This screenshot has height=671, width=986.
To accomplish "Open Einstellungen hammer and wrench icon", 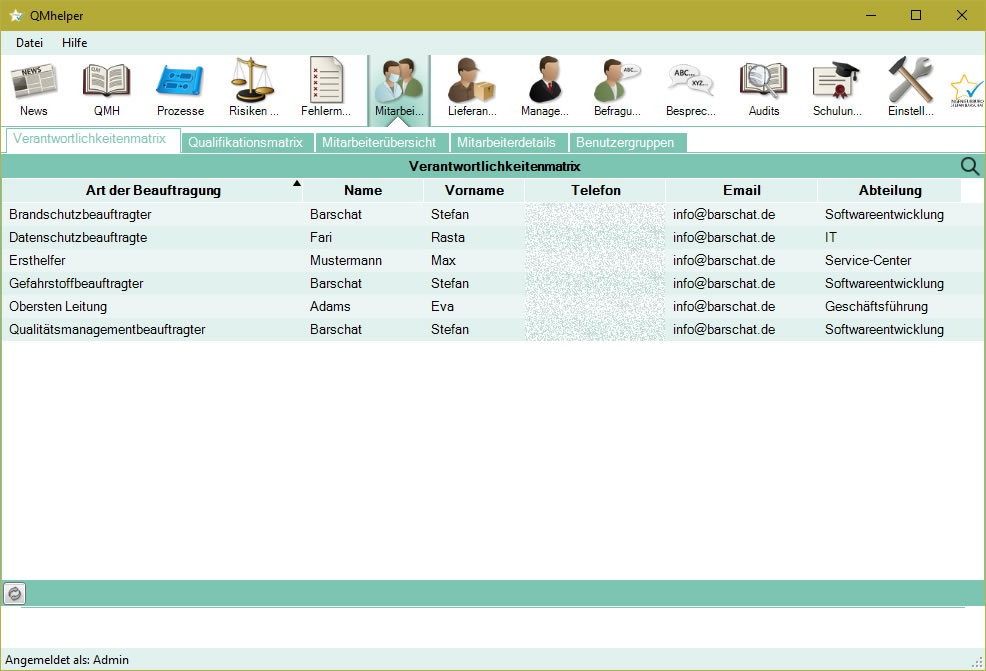I will click(910, 88).
